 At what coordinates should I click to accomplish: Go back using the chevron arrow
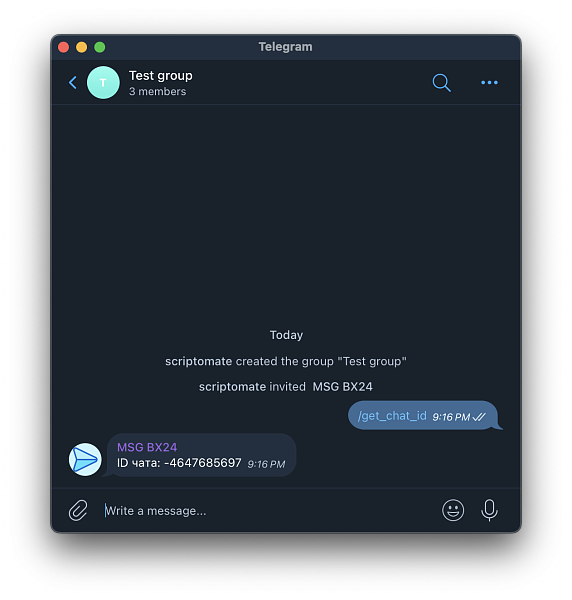(73, 82)
